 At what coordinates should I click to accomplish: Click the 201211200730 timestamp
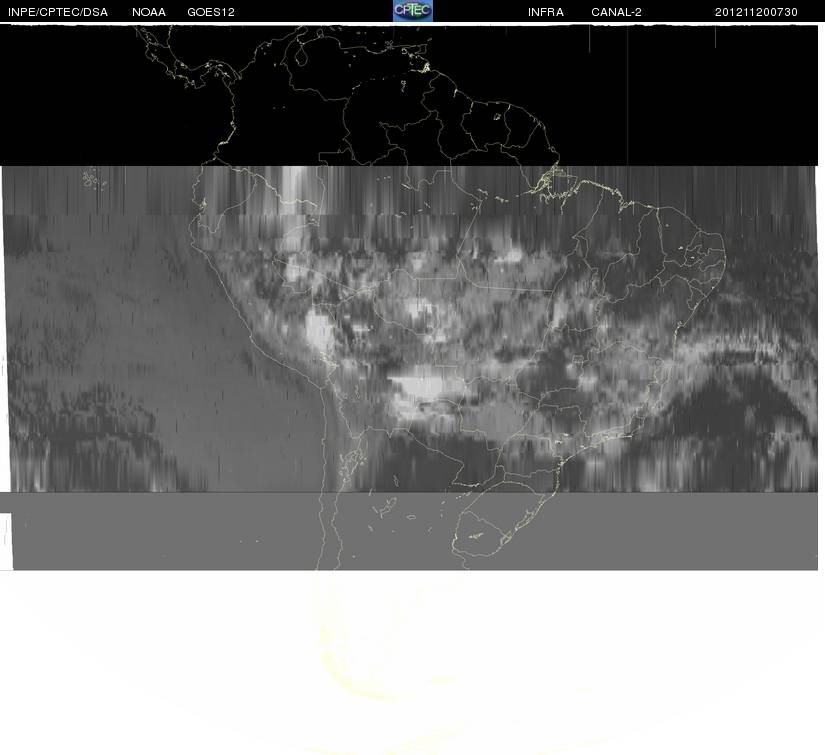756,12
